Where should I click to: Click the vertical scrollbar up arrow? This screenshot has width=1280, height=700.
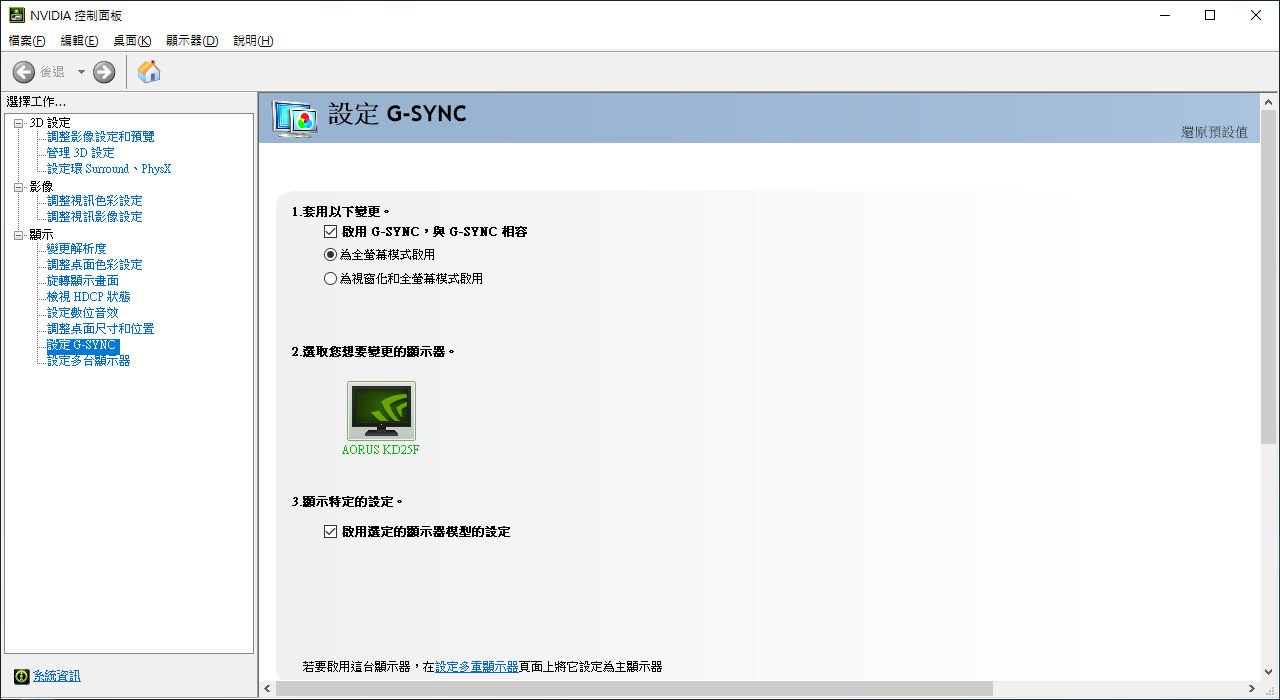[x=1269, y=102]
